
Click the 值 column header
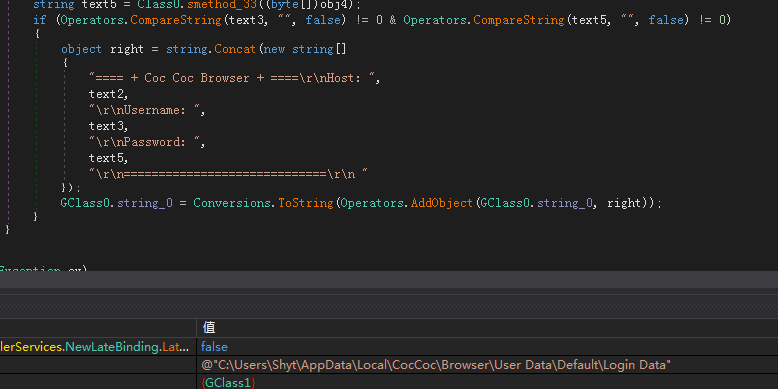[209, 327]
